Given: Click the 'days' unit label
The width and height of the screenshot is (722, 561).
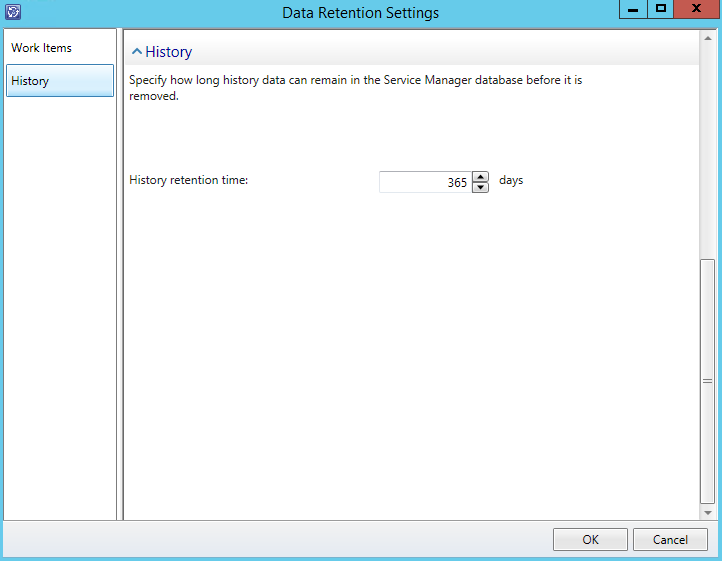Looking at the screenshot, I should pos(511,180).
